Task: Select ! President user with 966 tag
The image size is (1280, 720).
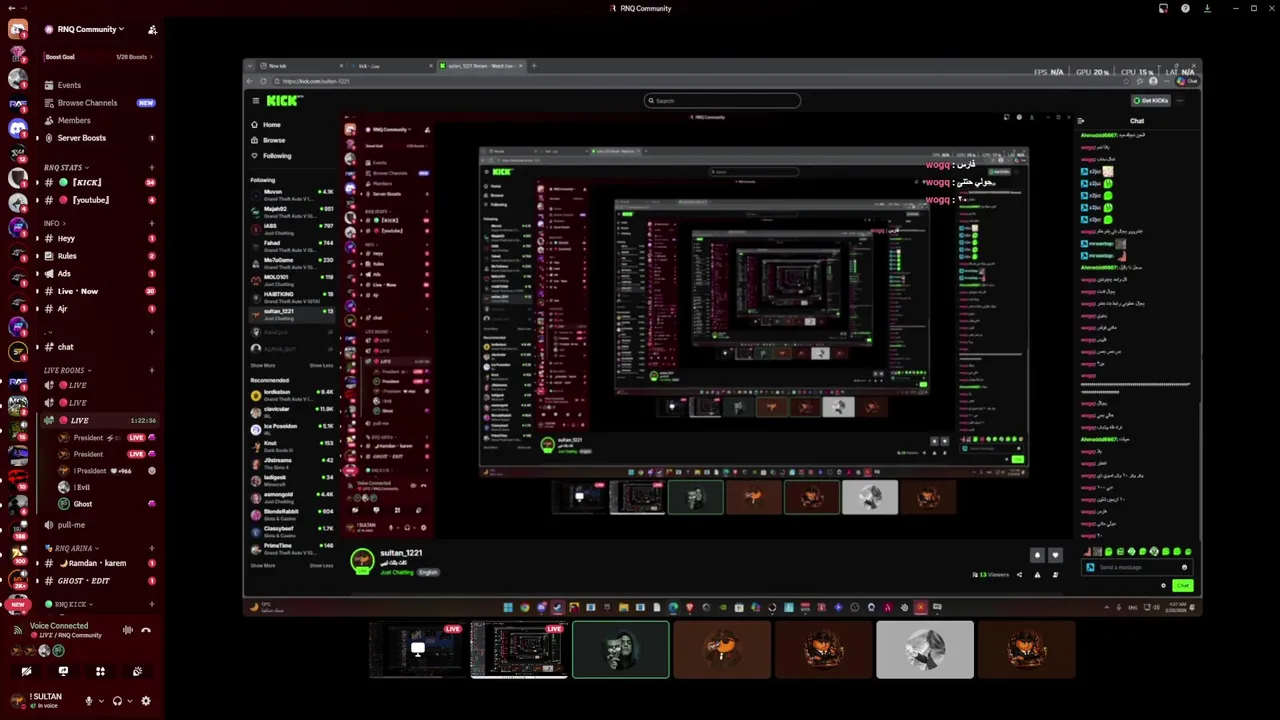Action: [106, 471]
